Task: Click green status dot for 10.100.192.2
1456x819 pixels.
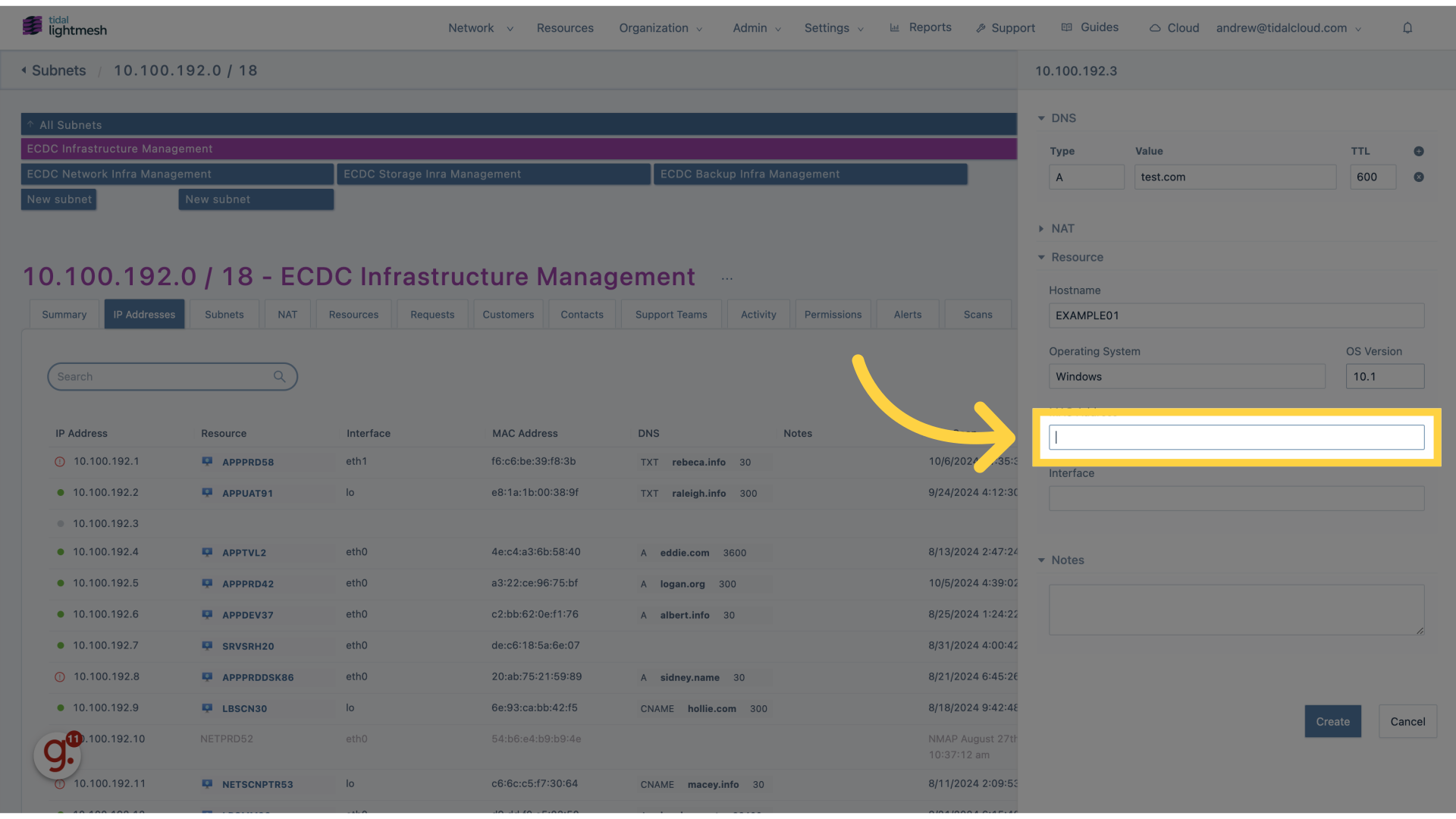Action: (61, 492)
